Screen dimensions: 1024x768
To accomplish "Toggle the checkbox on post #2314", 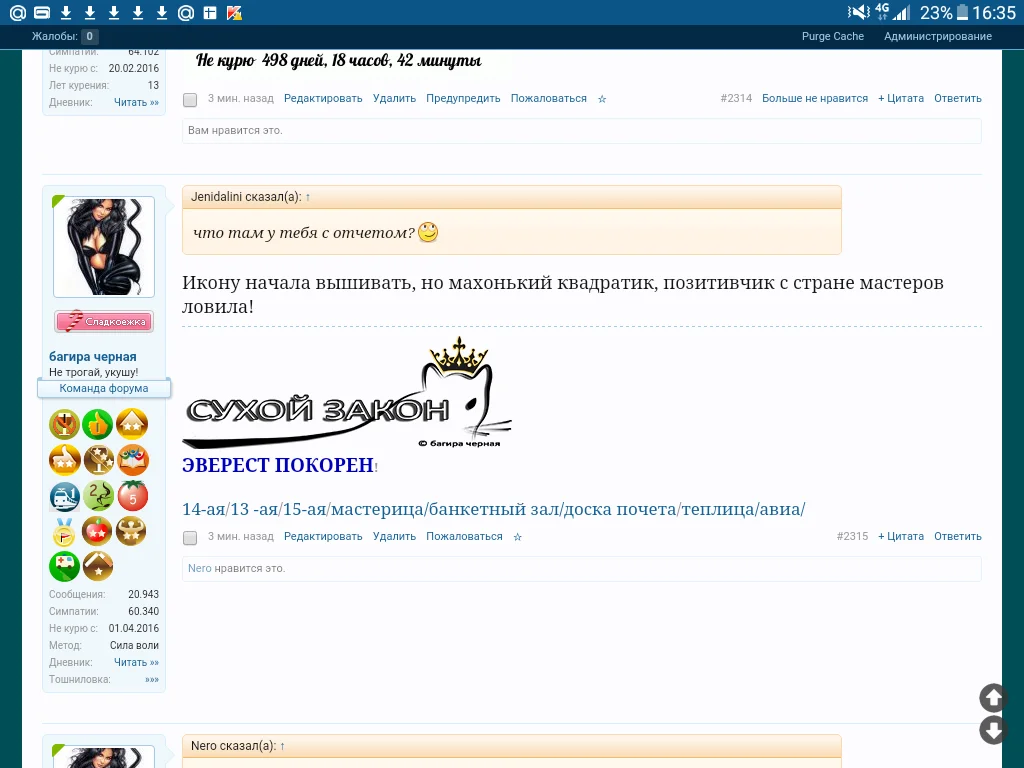I will [189, 100].
